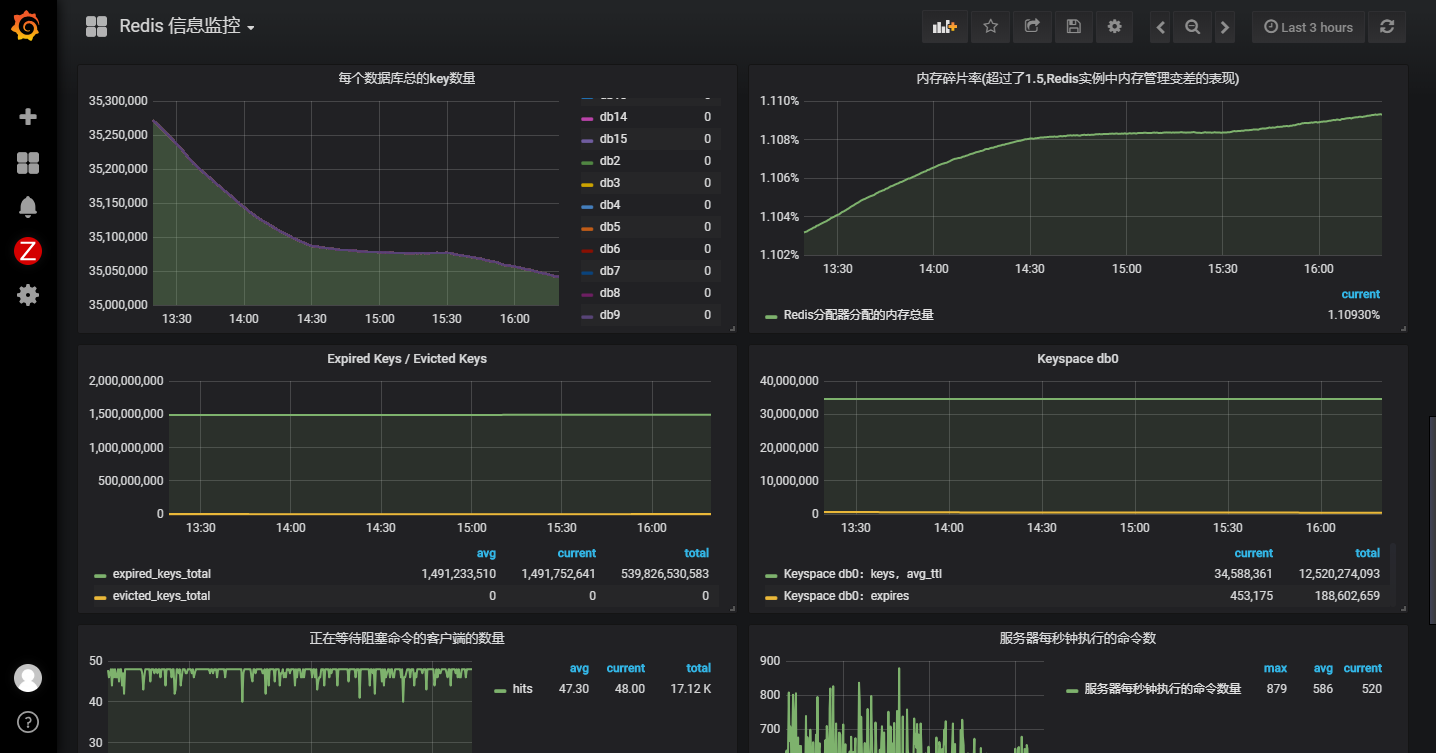Toggle the db14 series in legend
The image size is (1436, 753).
pyautogui.click(x=613, y=117)
